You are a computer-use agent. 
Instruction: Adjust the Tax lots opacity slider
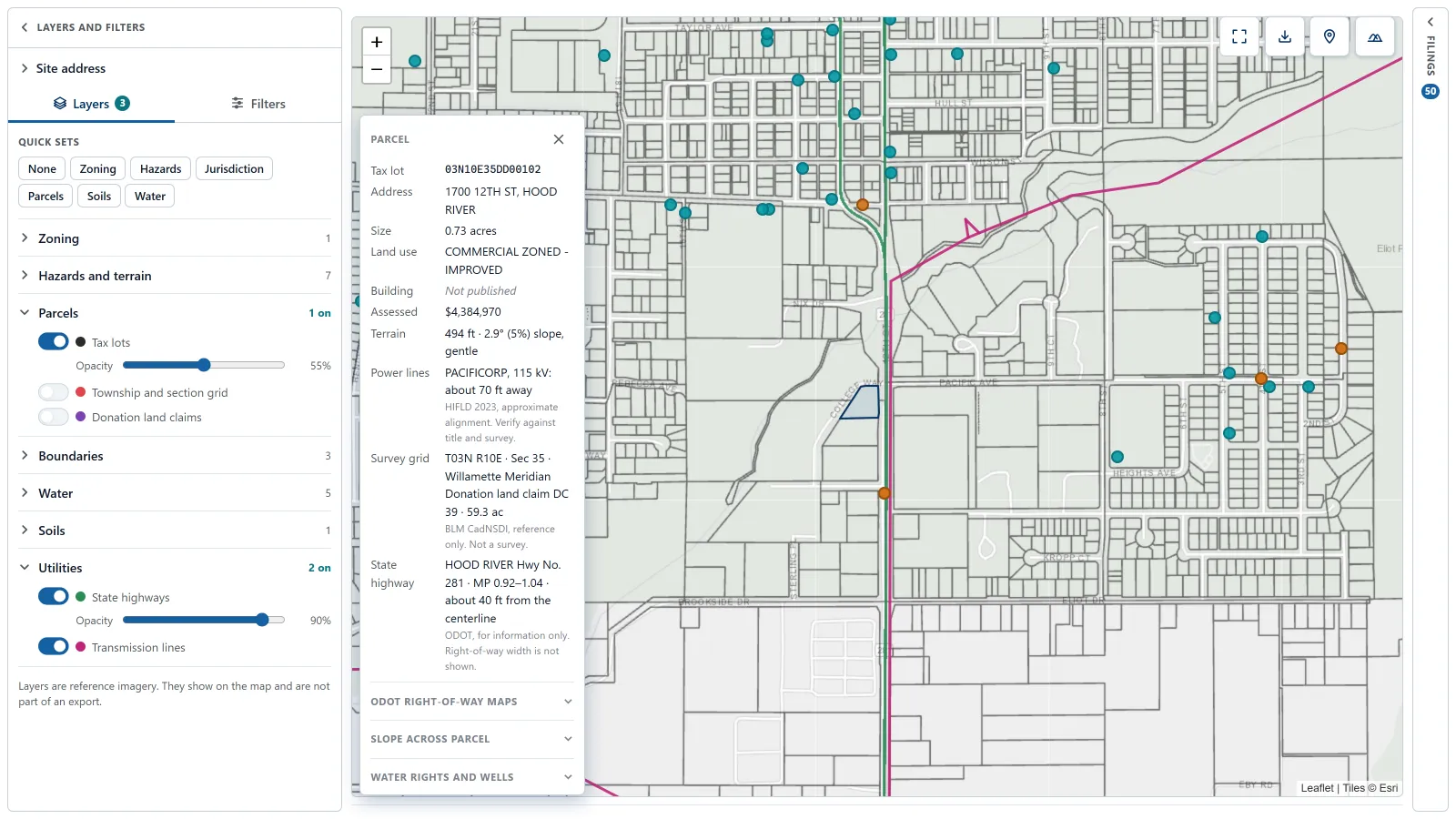pos(204,365)
